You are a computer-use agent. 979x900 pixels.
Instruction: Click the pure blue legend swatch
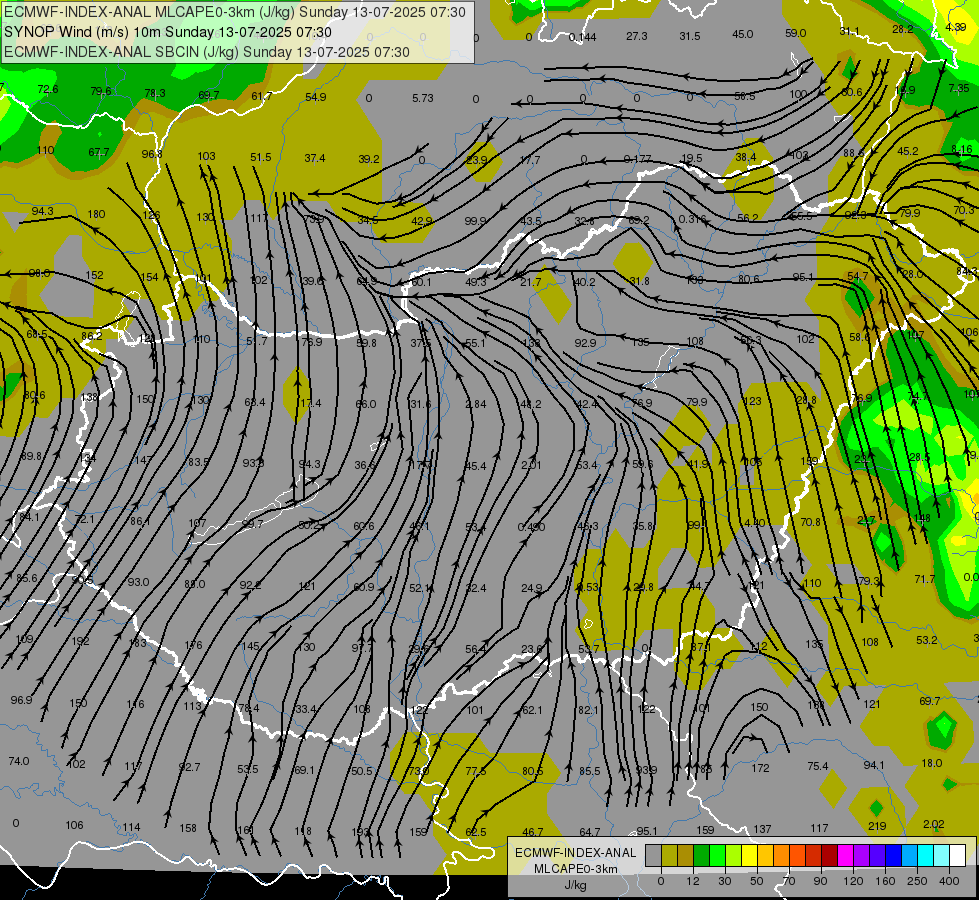click(895, 856)
